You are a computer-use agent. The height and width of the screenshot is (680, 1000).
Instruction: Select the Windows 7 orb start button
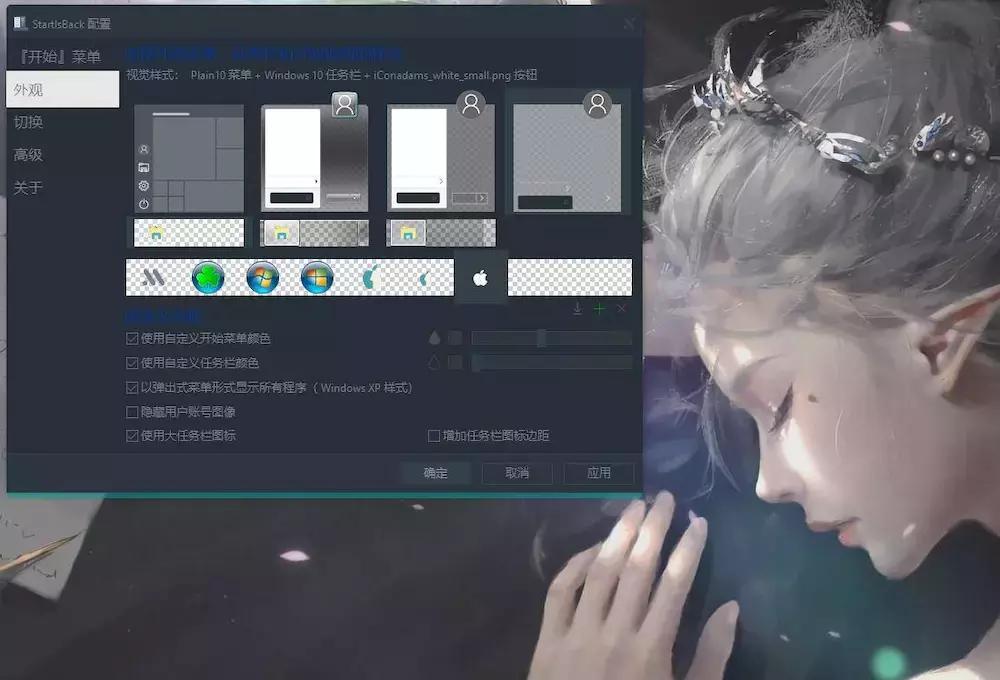[262, 277]
